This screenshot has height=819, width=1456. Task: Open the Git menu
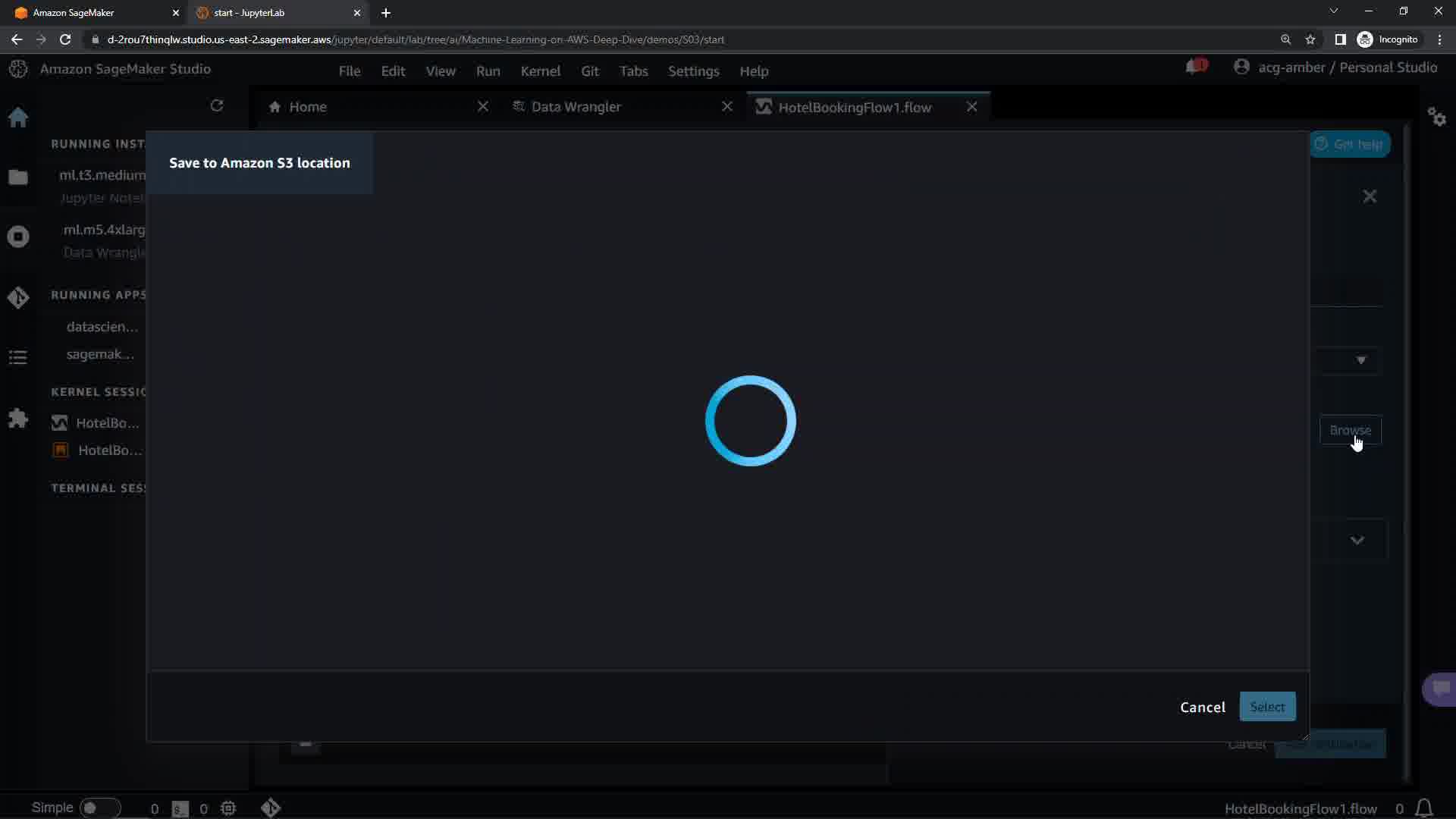tap(589, 71)
